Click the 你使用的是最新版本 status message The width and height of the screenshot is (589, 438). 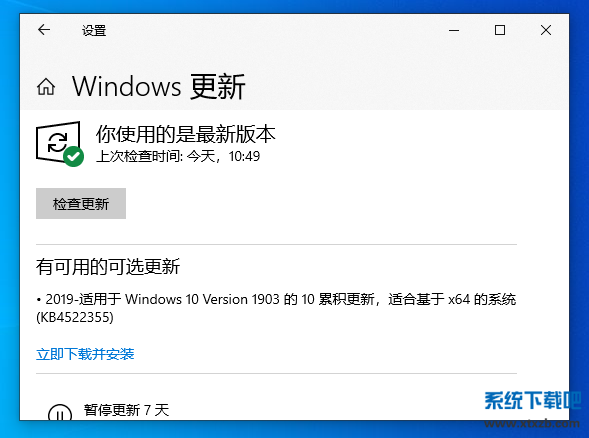click(186, 134)
